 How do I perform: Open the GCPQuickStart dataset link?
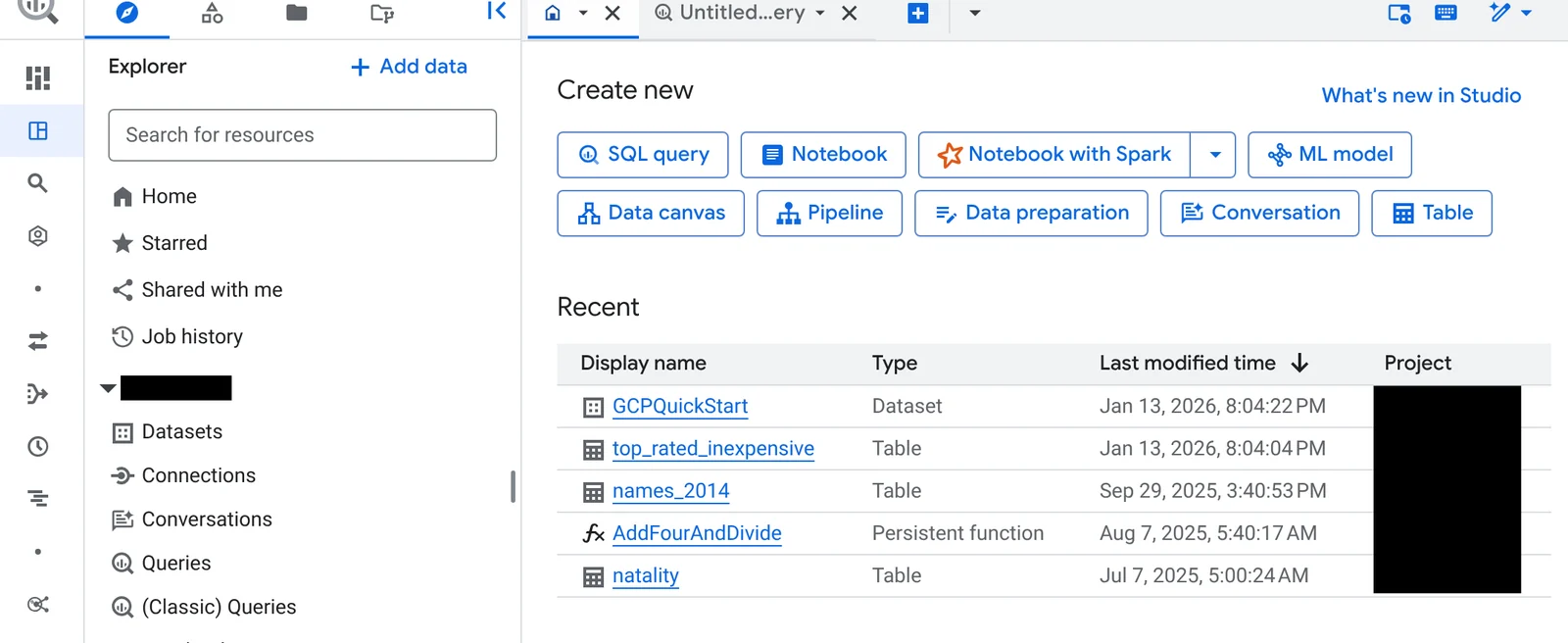click(680, 407)
